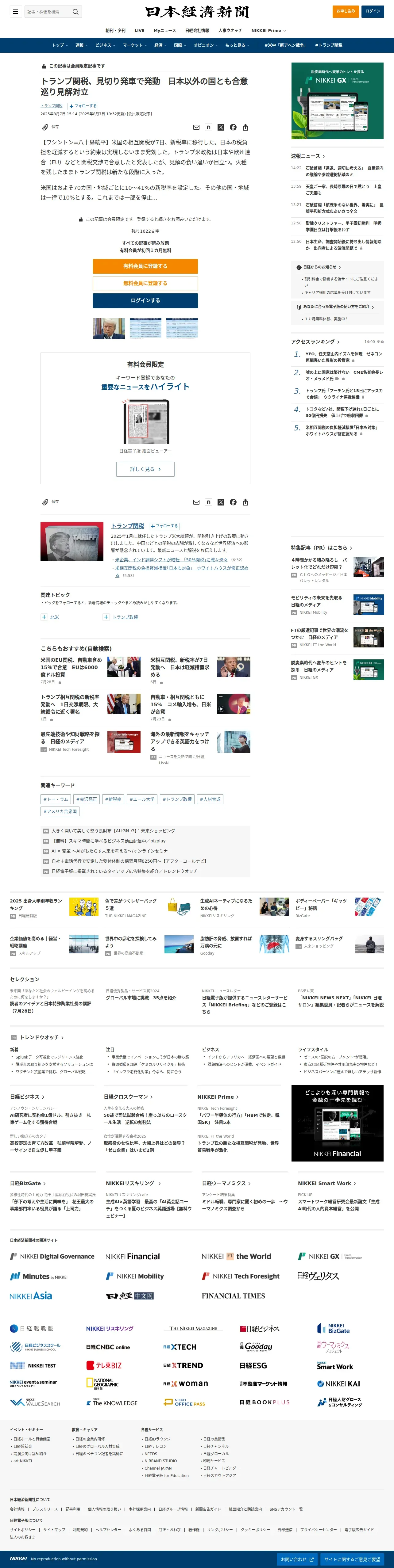The height and width of the screenshot is (1568, 394).
Task: Share on Facebook using the icon above the article text
Action: click(233, 127)
